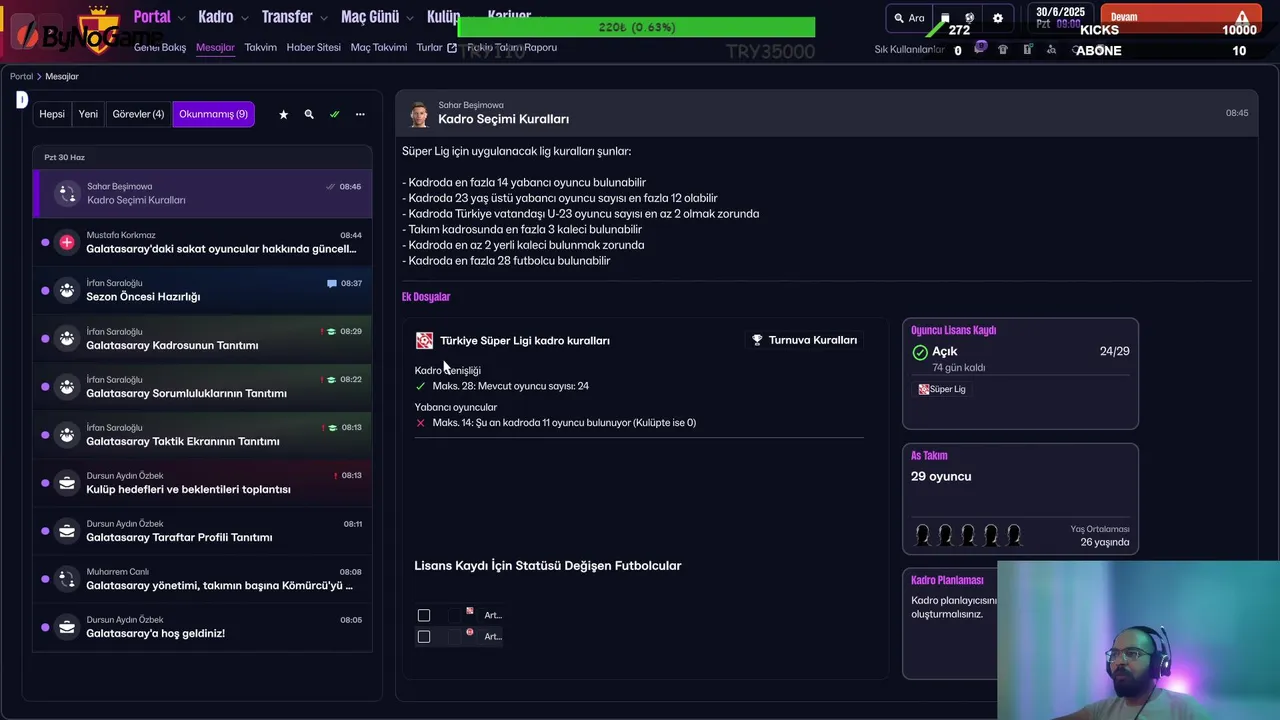Toggle unread dot on Mustafa Korkmaz message

[x=45, y=242]
